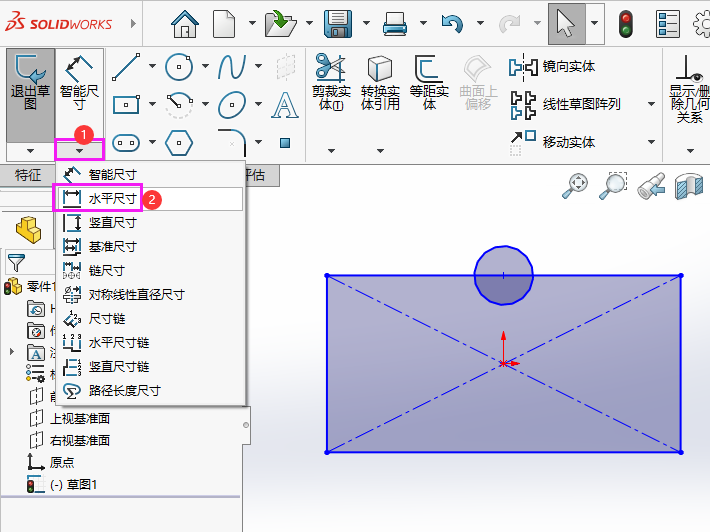The width and height of the screenshot is (710, 532).
Task: Open the dropdown arrow under 退出草图
Action: [x=30, y=150]
